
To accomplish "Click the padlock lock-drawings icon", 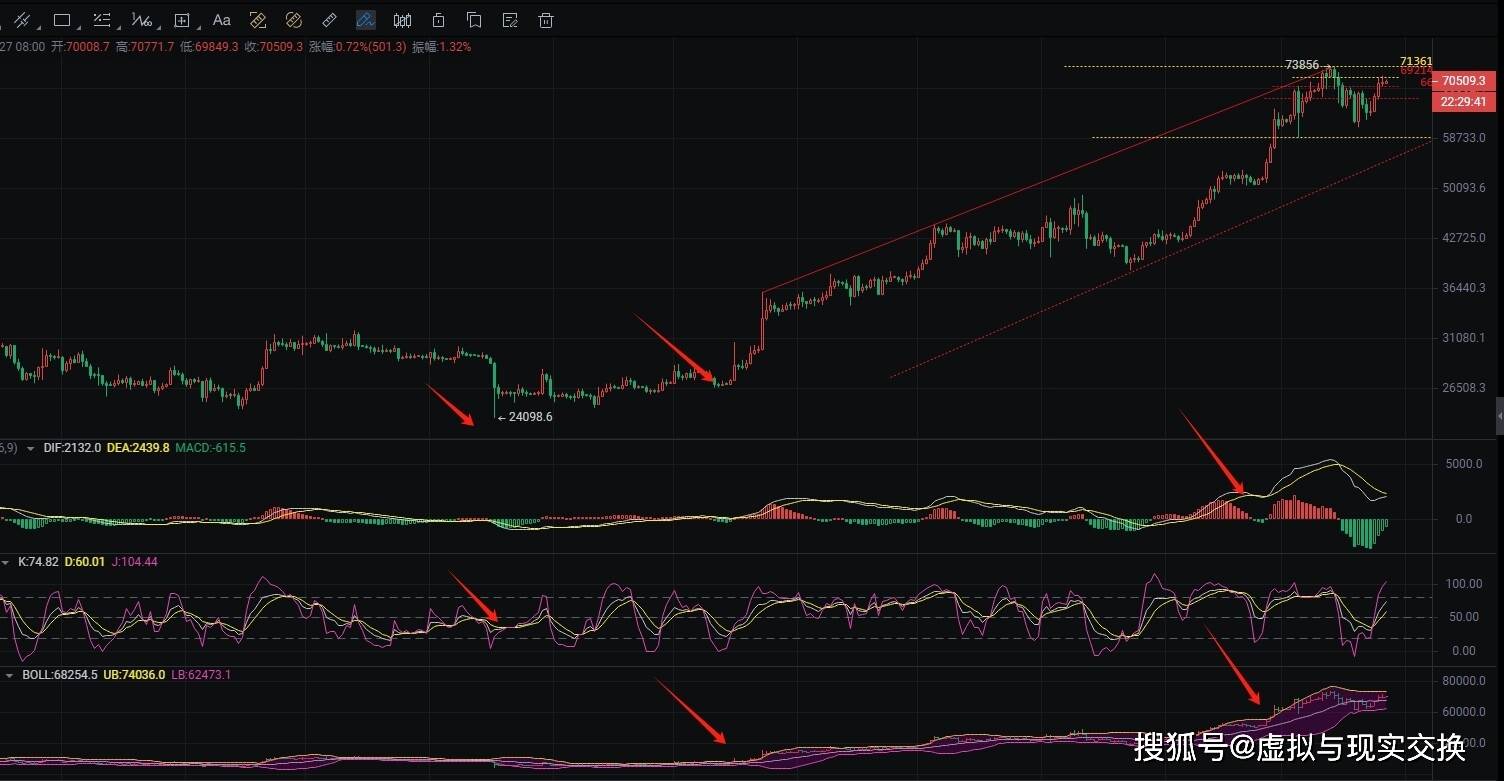I will click(x=438, y=20).
